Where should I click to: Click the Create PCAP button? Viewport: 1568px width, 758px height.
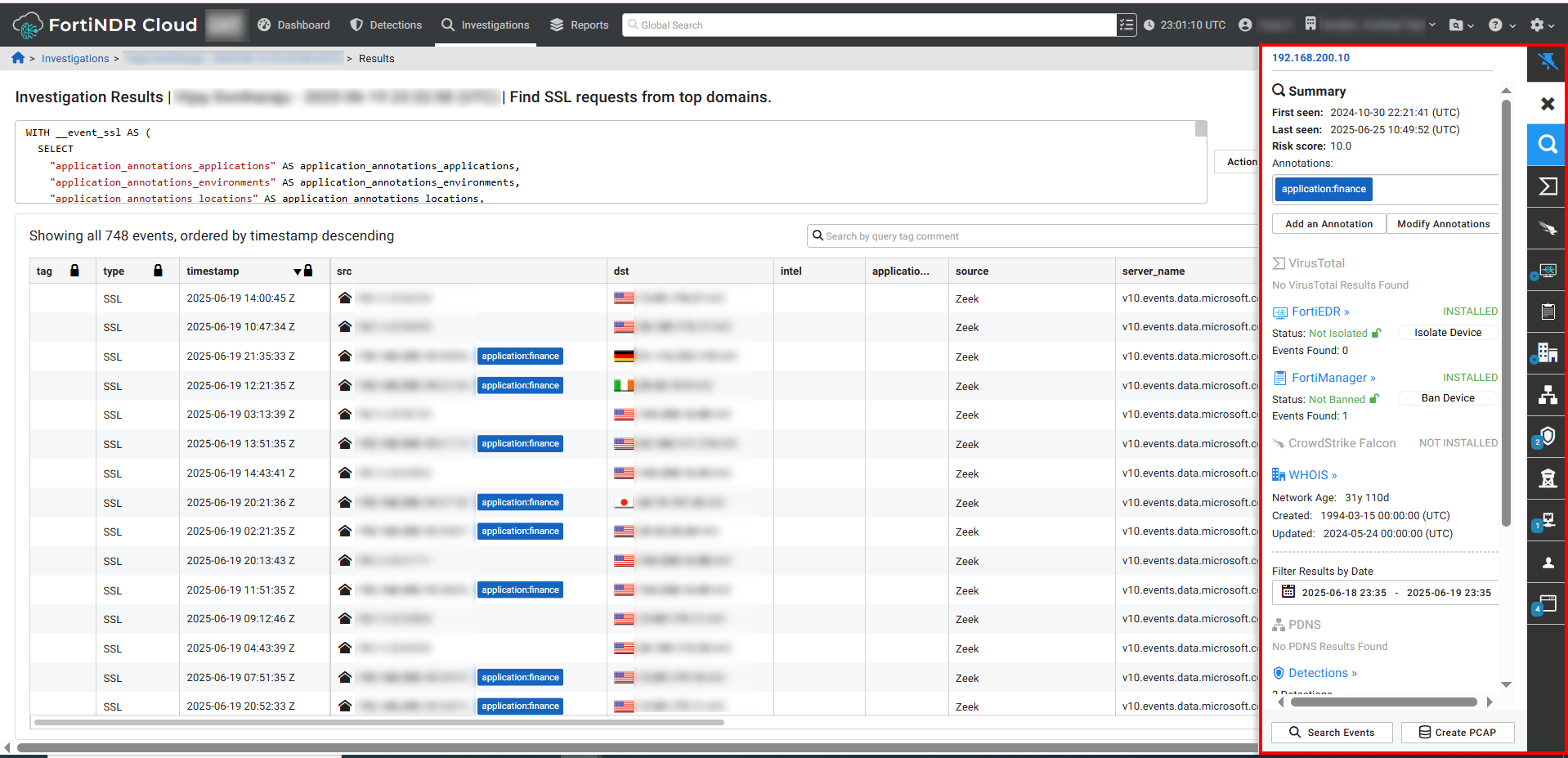(x=1458, y=732)
